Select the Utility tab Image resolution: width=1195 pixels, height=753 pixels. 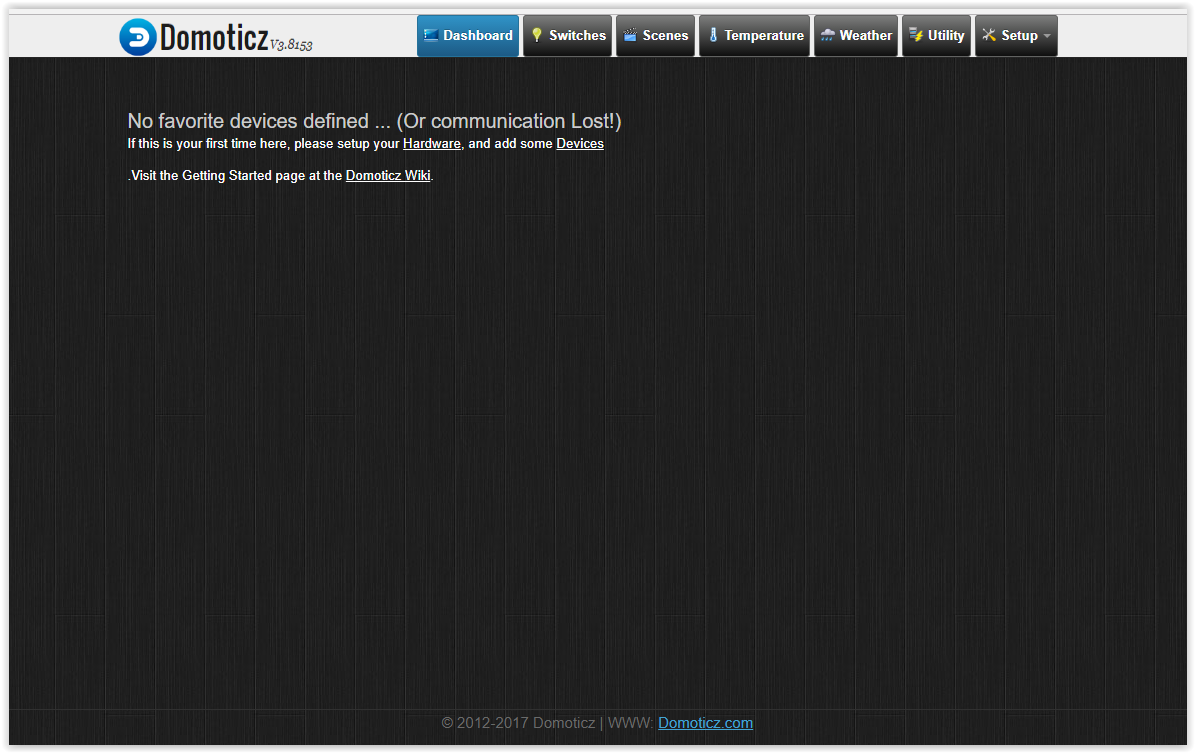pyautogui.click(x=937, y=36)
